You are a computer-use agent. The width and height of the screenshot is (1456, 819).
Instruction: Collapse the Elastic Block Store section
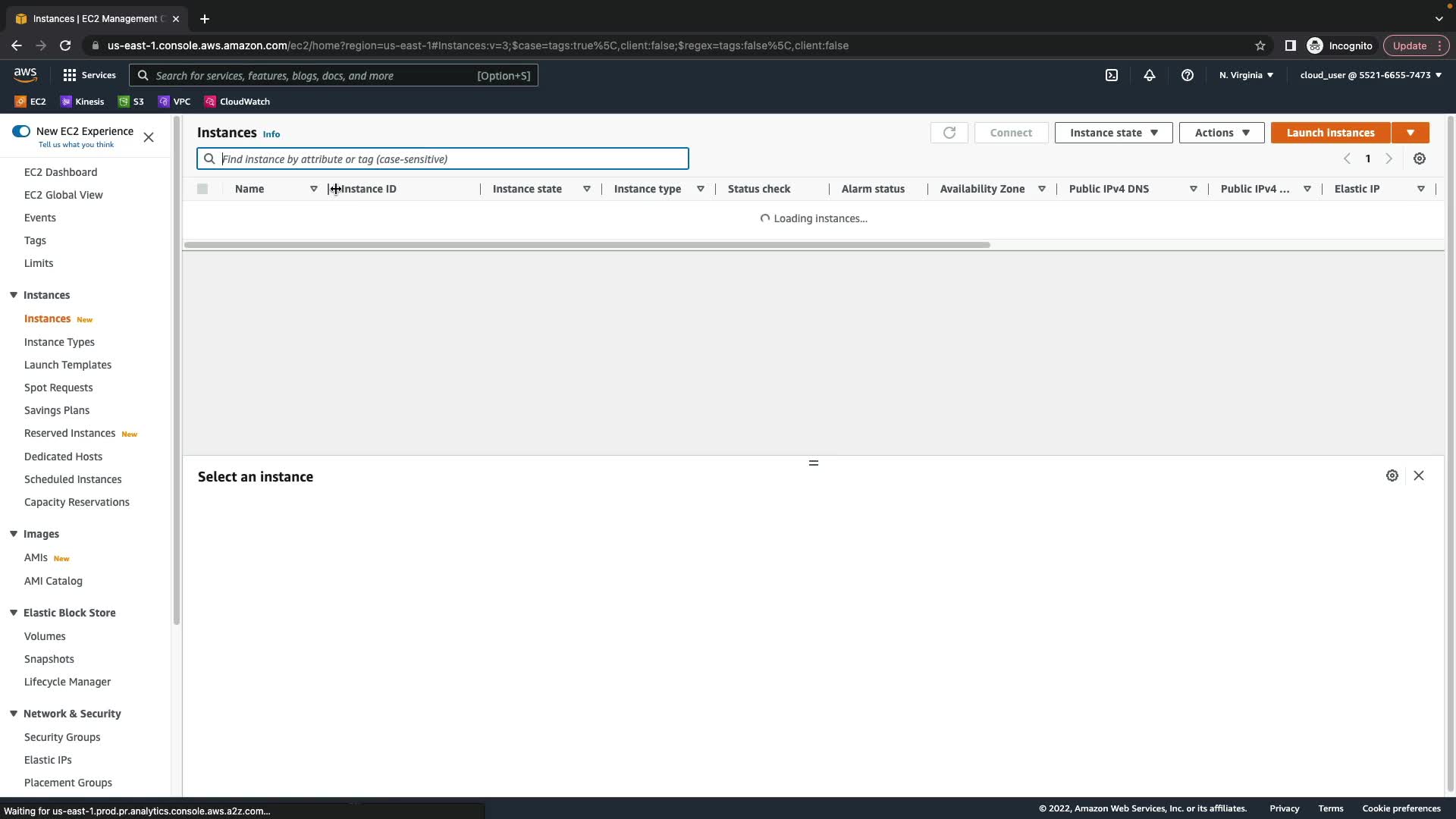pyautogui.click(x=14, y=613)
